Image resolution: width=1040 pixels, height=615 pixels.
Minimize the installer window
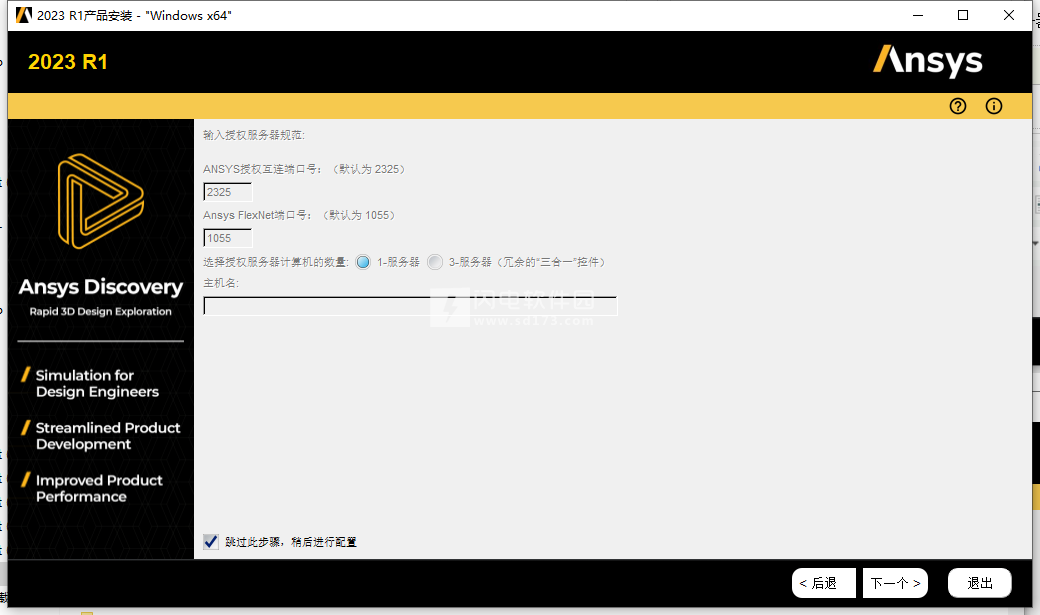[x=918, y=15]
